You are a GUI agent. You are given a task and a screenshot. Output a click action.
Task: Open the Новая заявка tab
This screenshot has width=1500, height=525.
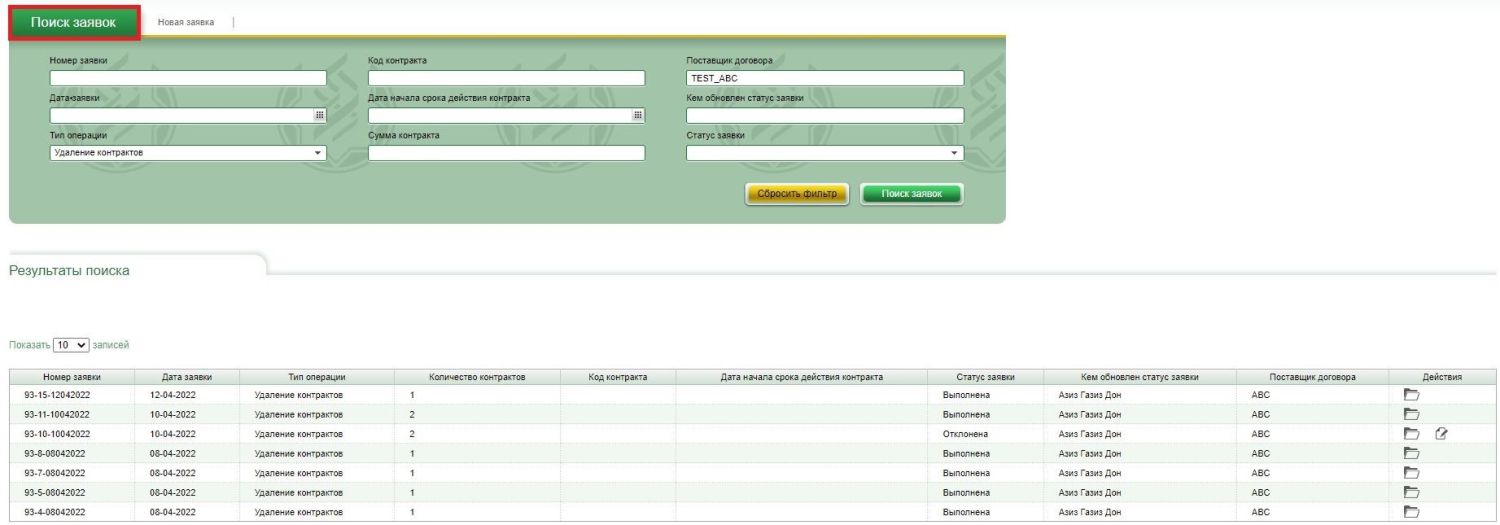click(x=186, y=22)
